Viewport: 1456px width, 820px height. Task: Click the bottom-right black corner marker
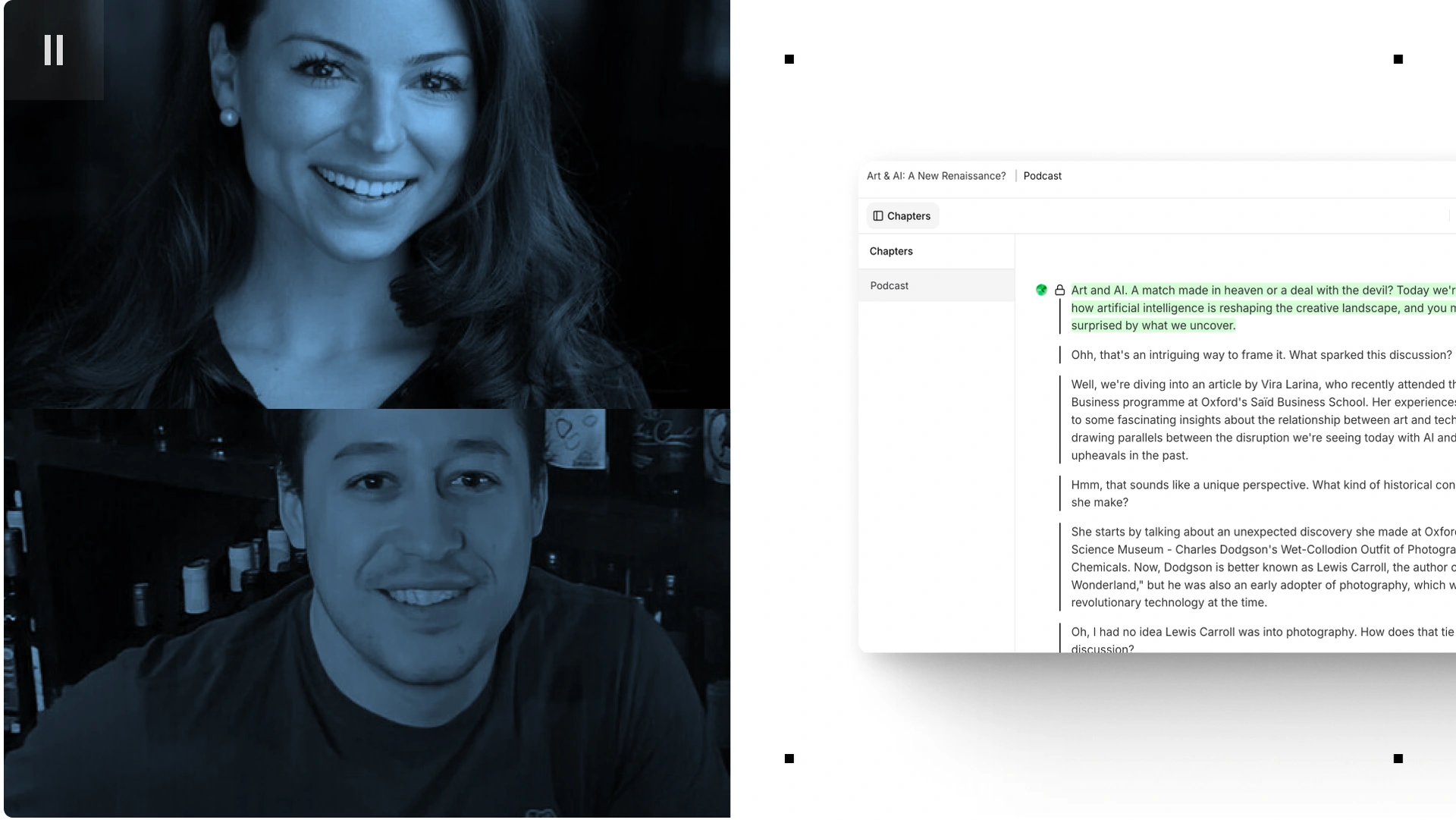(1398, 759)
